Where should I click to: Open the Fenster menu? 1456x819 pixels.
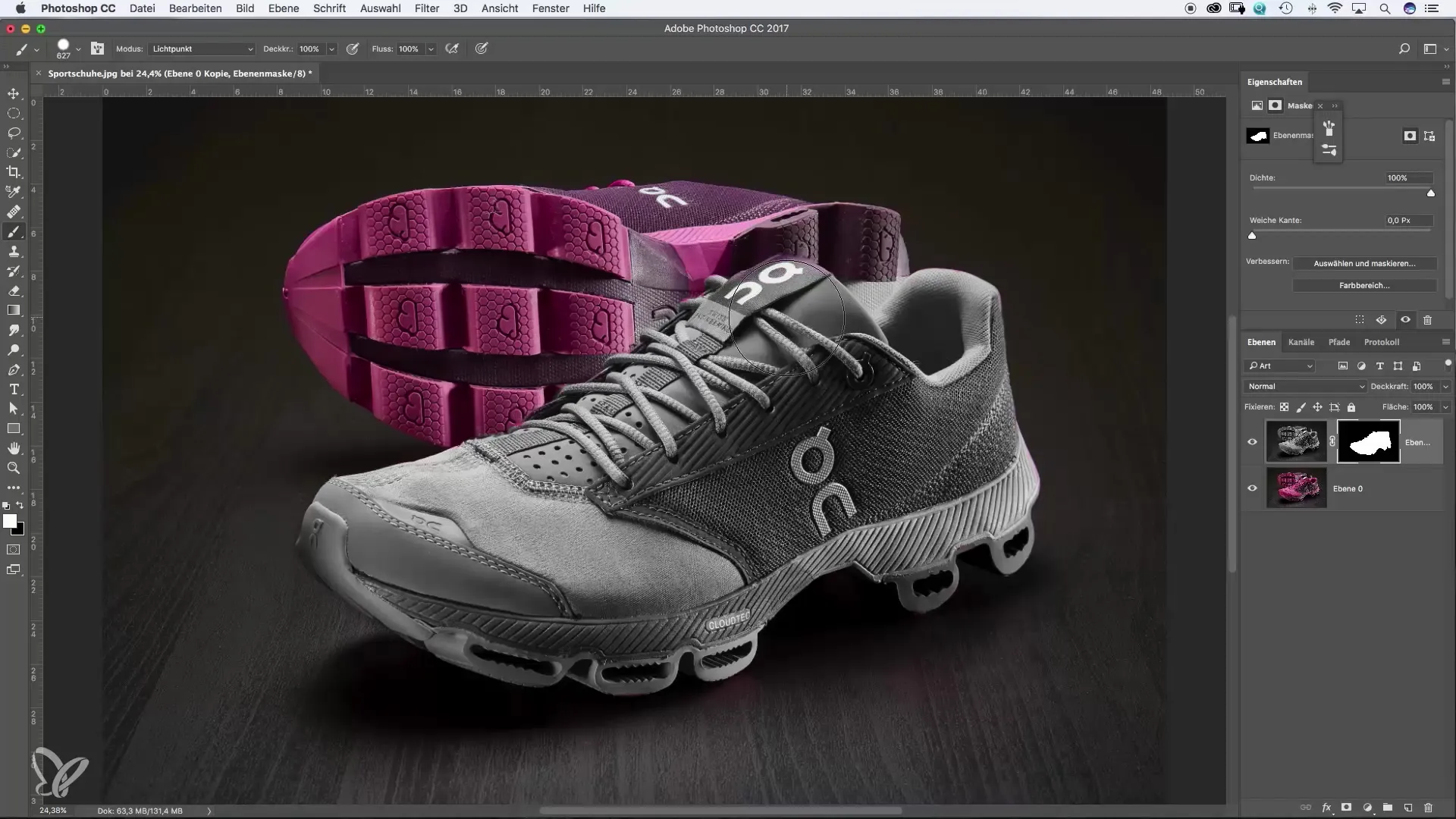[551, 8]
